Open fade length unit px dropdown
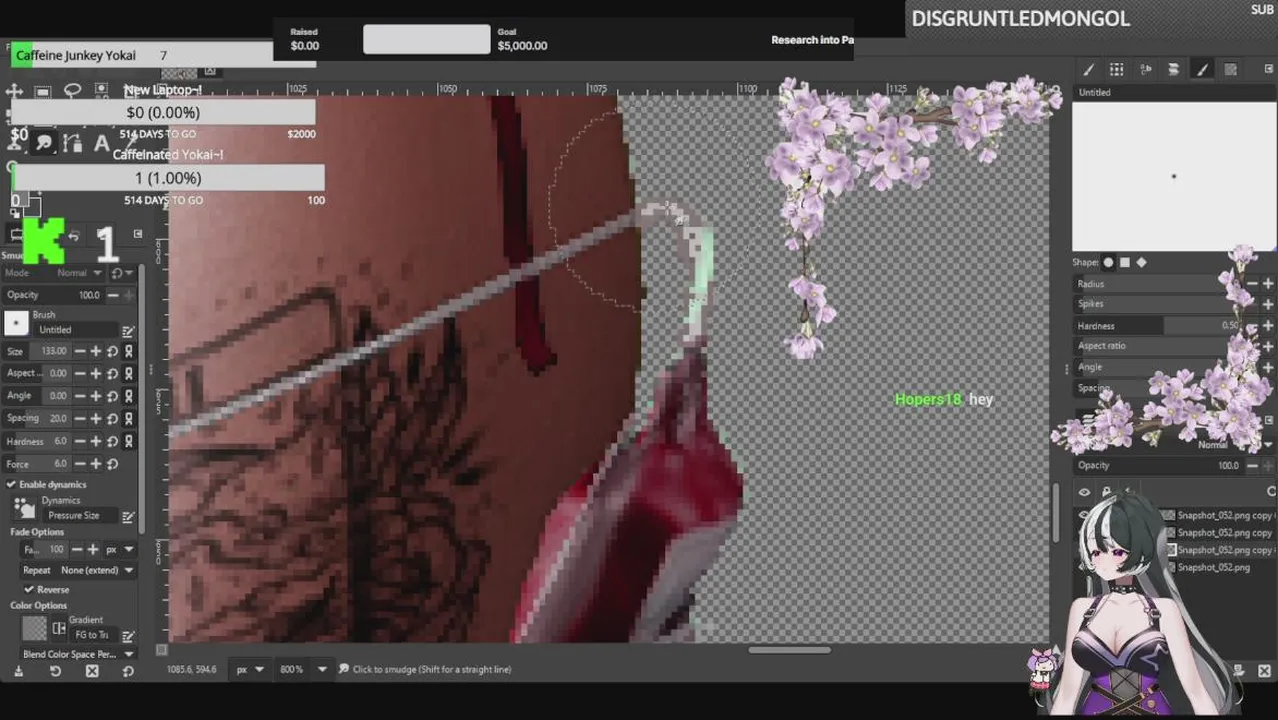Image resolution: width=1278 pixels, height=720 pixels. (x=119, y=550)
